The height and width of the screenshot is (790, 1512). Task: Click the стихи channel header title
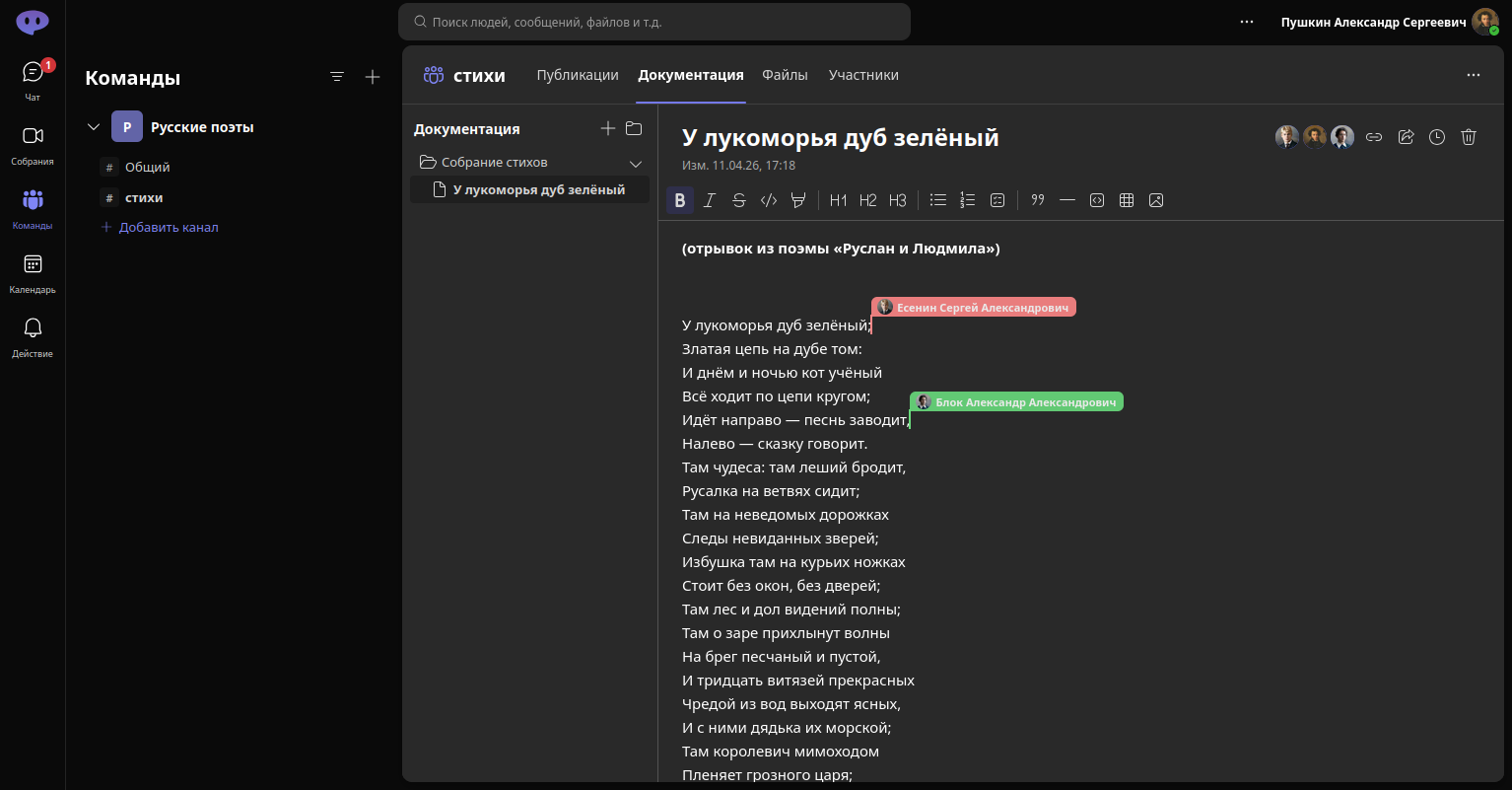[x=479, y=75]
